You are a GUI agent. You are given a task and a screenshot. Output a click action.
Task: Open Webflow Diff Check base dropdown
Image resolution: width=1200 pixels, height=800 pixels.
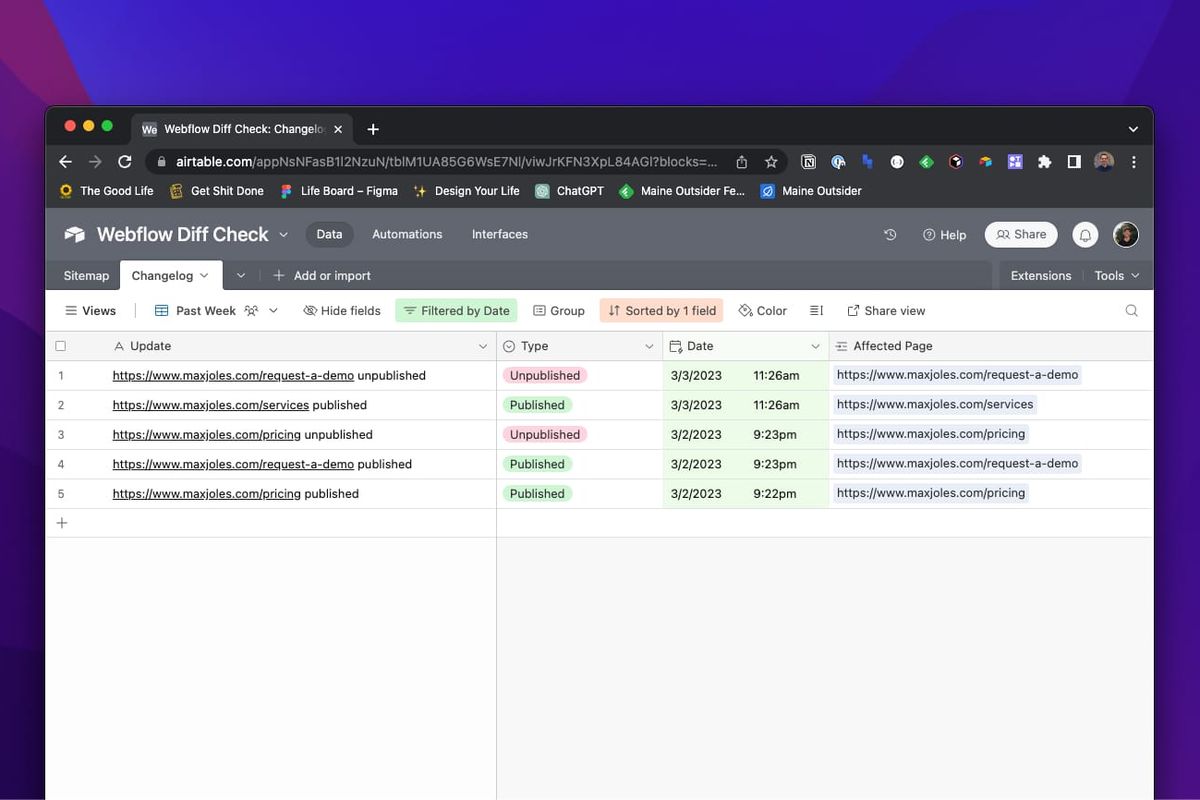283,235
